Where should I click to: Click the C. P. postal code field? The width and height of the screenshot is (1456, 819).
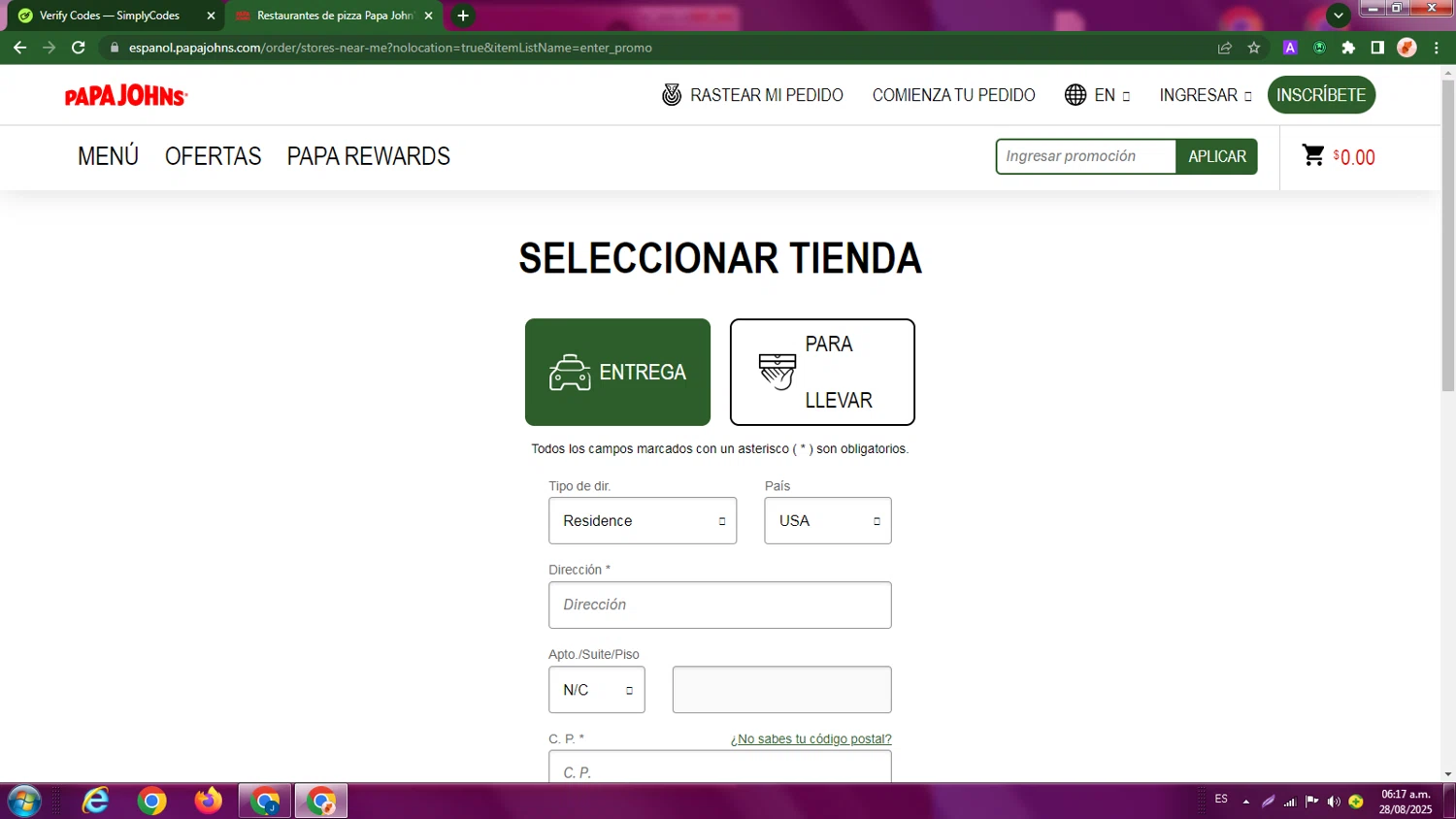[720, 768]
